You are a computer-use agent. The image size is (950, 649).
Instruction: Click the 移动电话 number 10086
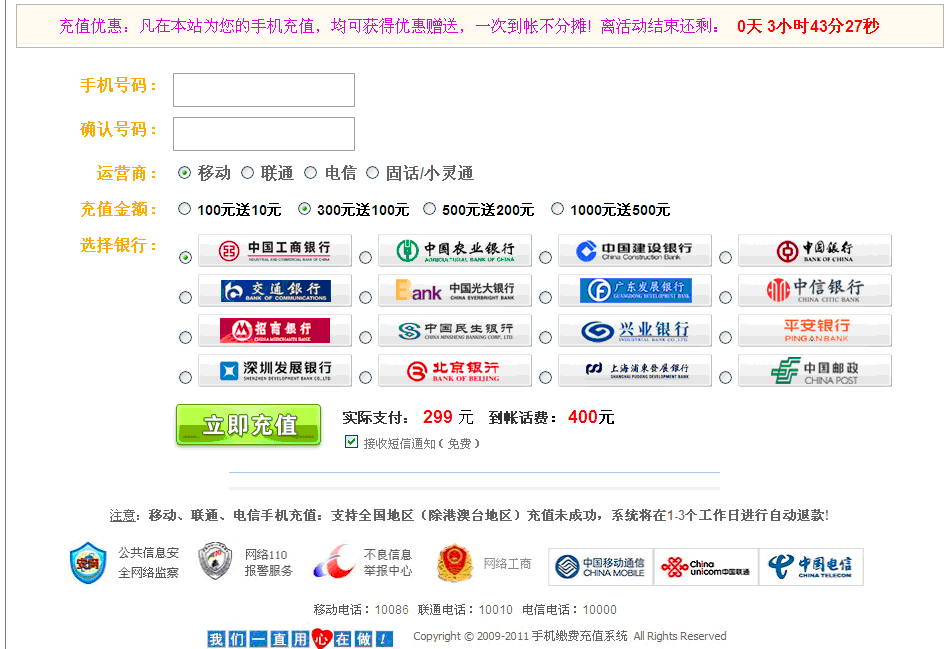[391, 610]
